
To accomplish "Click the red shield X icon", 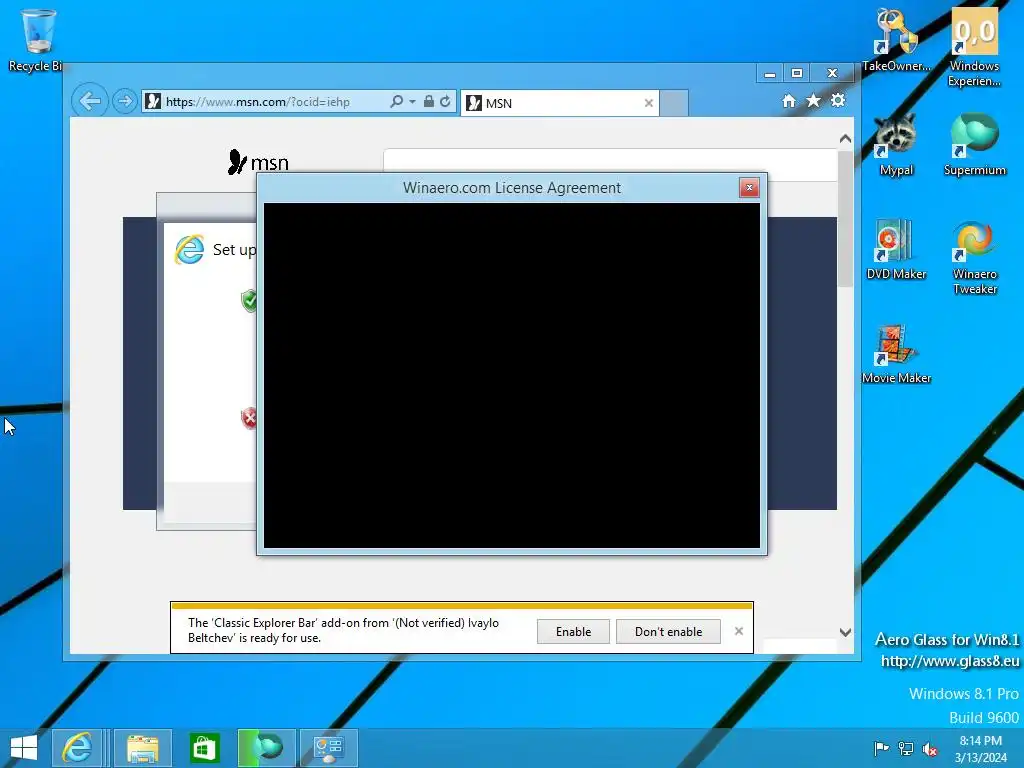I will click(249, 418).
